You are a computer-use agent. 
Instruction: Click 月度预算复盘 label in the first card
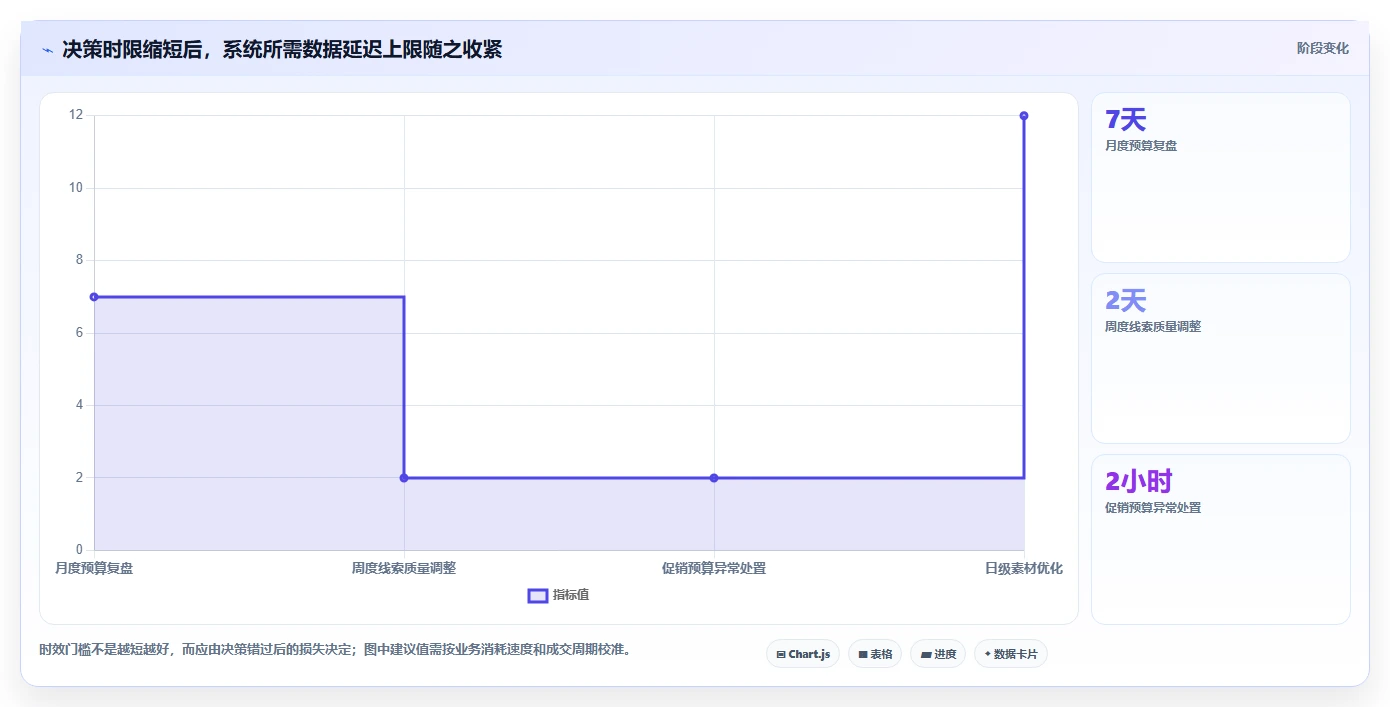click(x=1141, y=146)
